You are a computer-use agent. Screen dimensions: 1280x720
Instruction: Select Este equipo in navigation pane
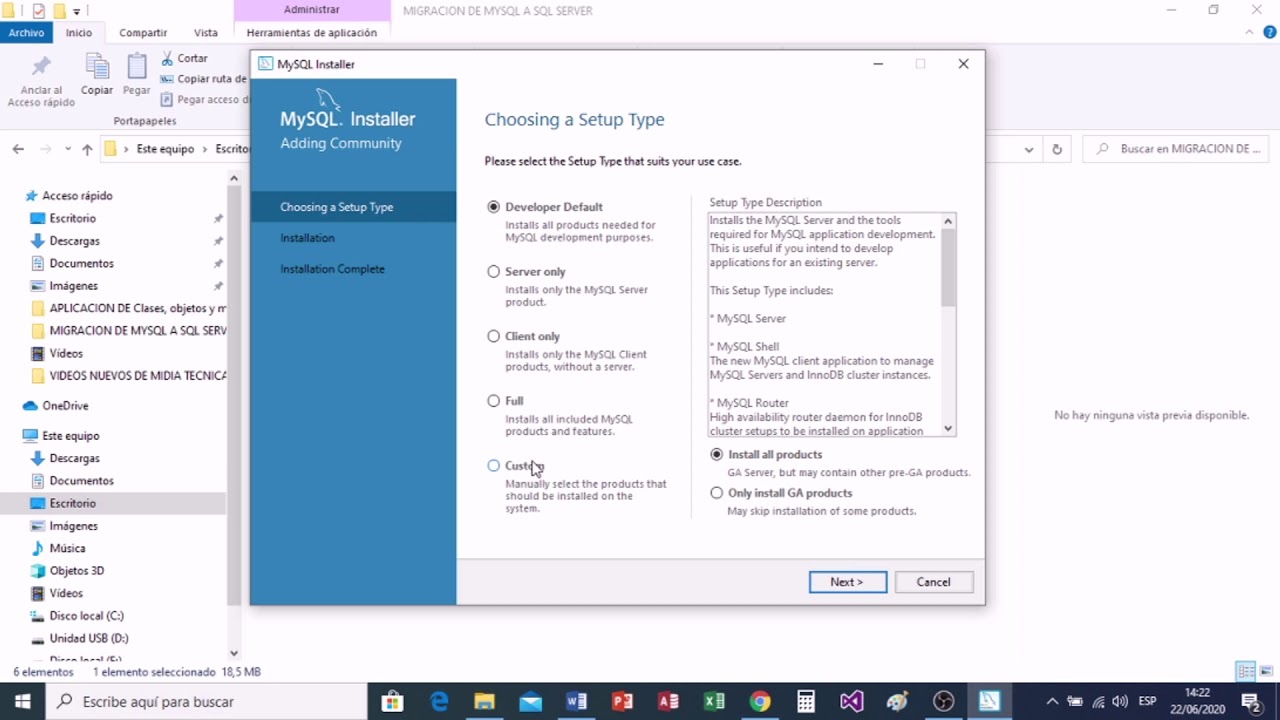(70, 436)
